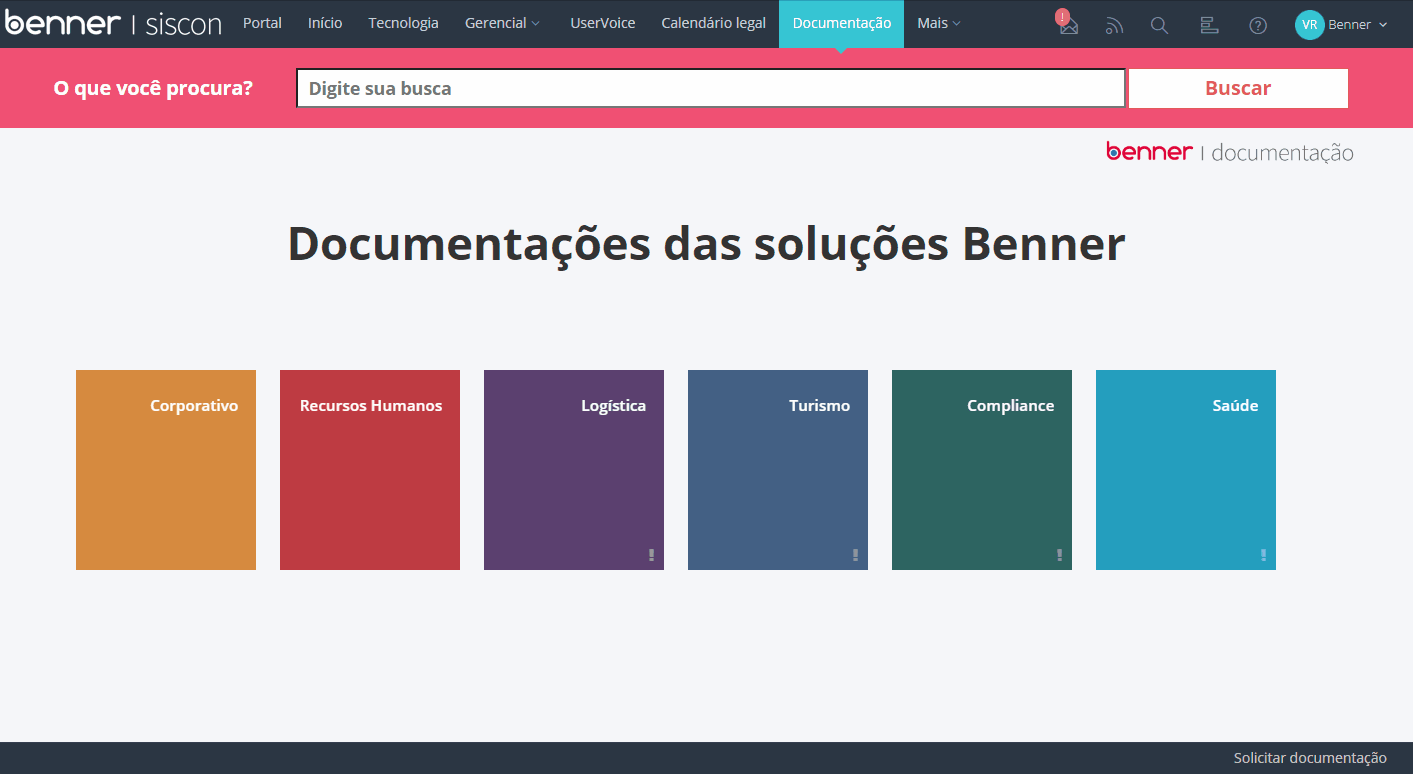This screenshot has height=774, width=1413.
Task: Open the Tecnologia menu item
Action: click(403, 23)
